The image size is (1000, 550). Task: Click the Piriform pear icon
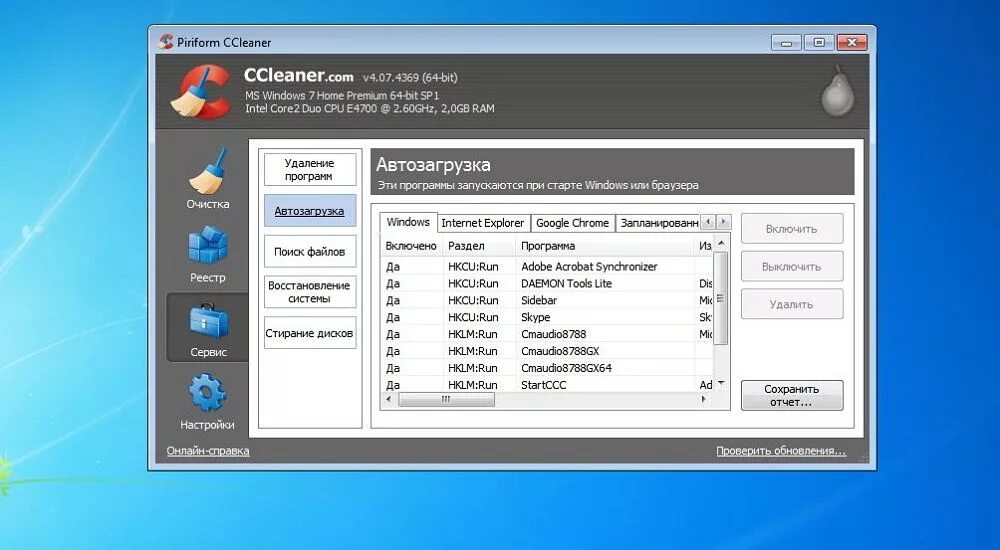click(837, 91)
